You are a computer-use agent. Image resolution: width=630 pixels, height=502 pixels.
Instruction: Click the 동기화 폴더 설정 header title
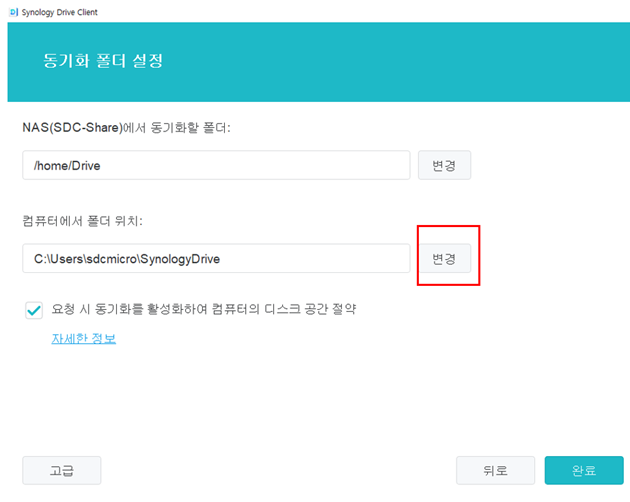pos(103,61)
